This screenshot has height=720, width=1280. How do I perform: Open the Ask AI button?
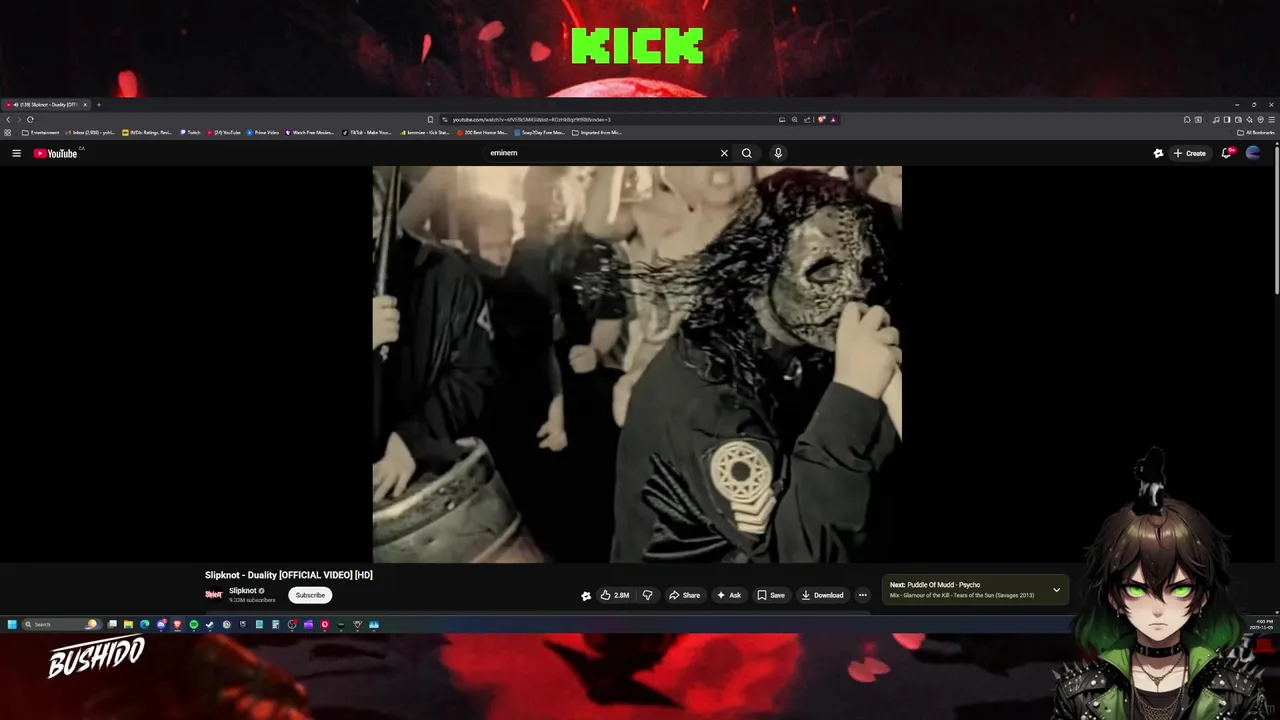click(729, 595)
